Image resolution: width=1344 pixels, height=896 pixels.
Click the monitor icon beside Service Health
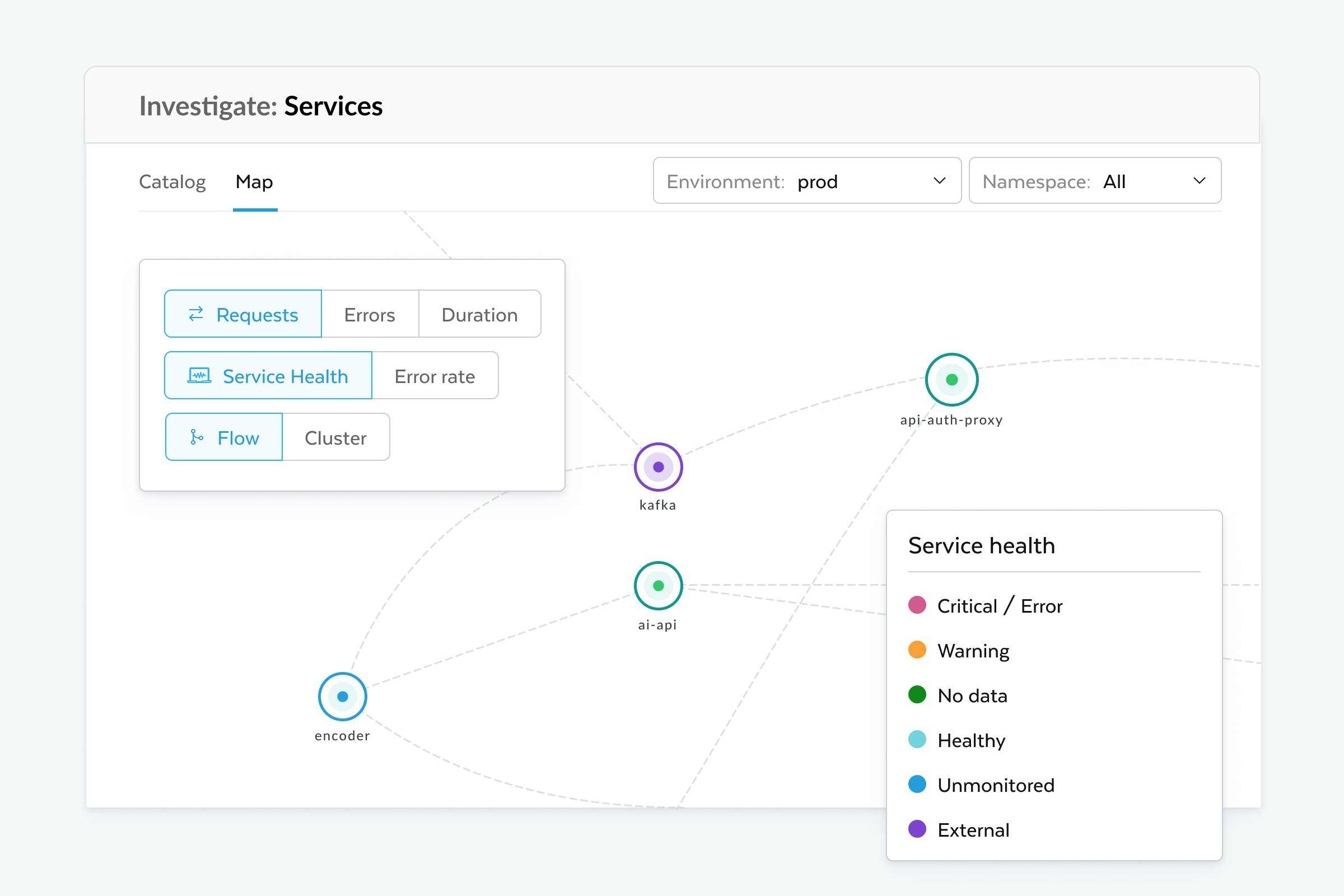[199, 375]
